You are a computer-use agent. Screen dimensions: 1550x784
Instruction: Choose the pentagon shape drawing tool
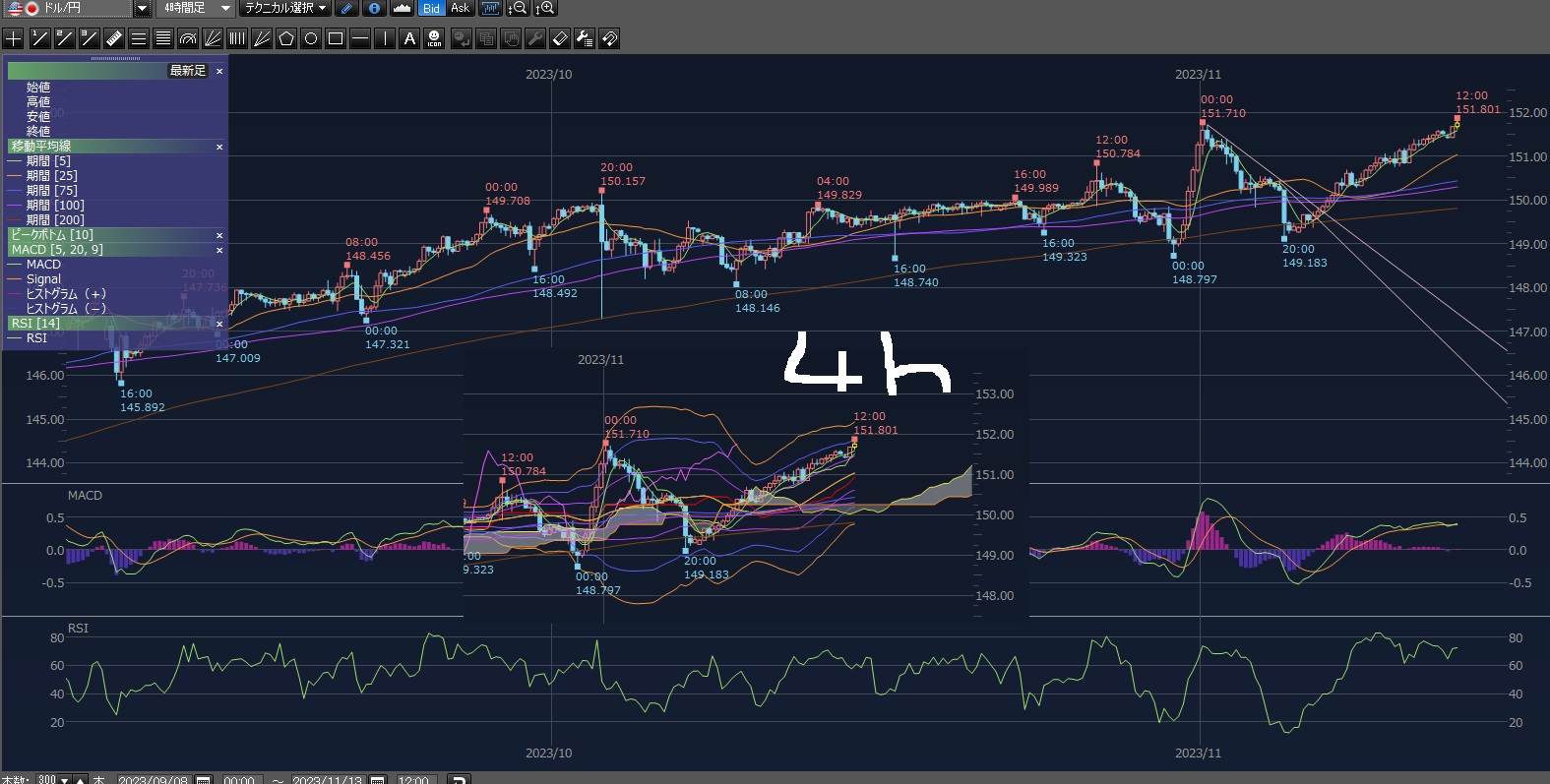pos(286,38)
